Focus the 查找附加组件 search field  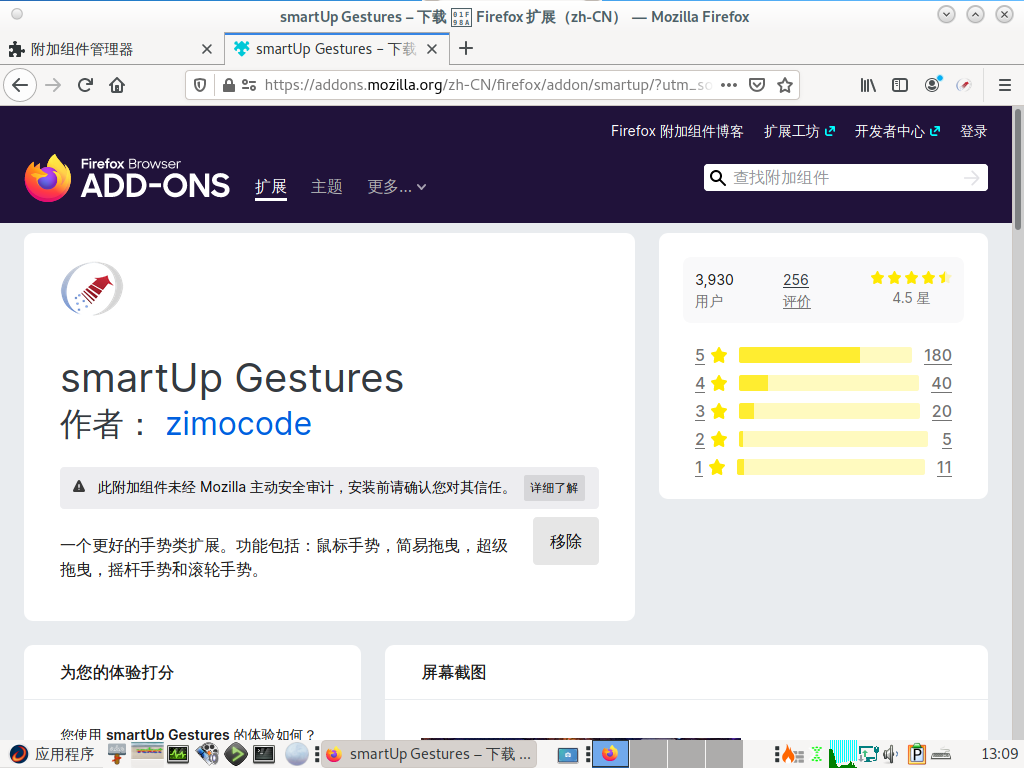(x=846, y=178)
